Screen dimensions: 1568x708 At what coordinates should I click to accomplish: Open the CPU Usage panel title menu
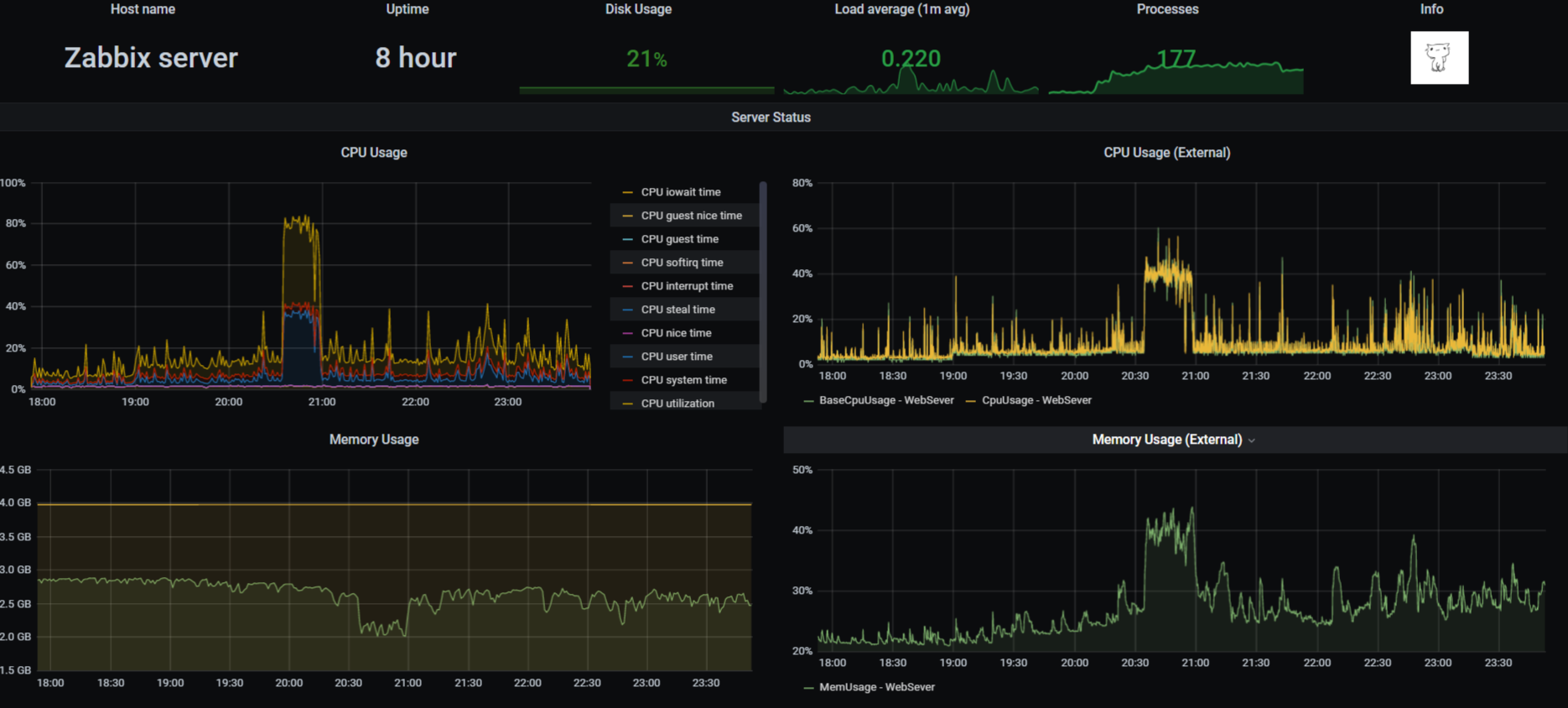[x=374, y=153]
